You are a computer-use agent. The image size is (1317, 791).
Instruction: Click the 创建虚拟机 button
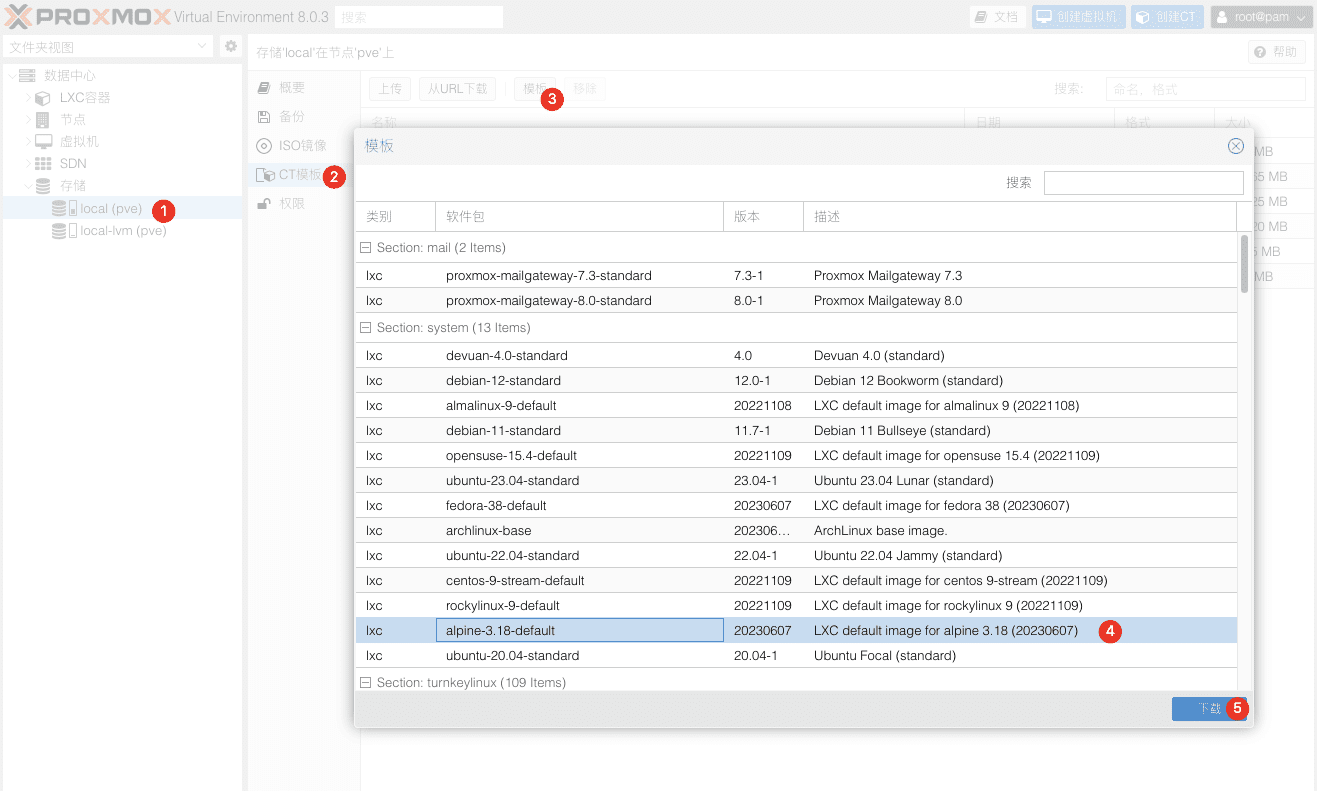click(x=1078, y=17)
